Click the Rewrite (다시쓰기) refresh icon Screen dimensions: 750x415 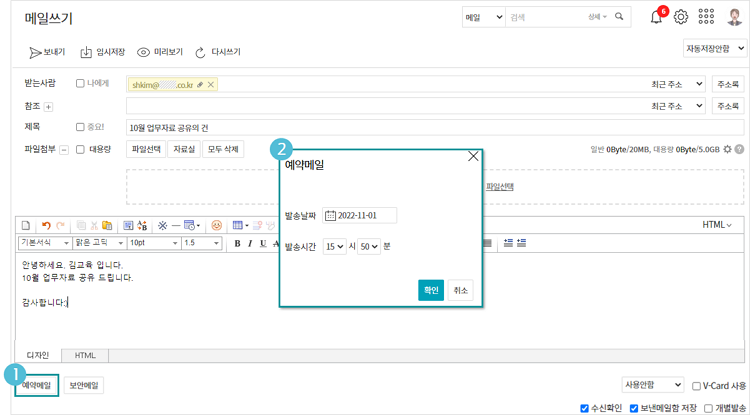click(x=200, y=52)
